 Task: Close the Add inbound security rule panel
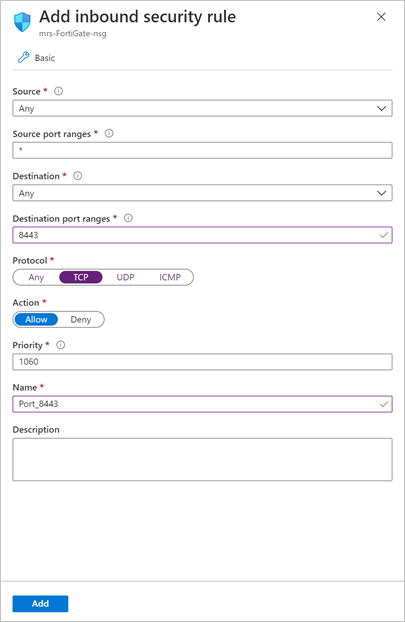[x=381, y=17]
